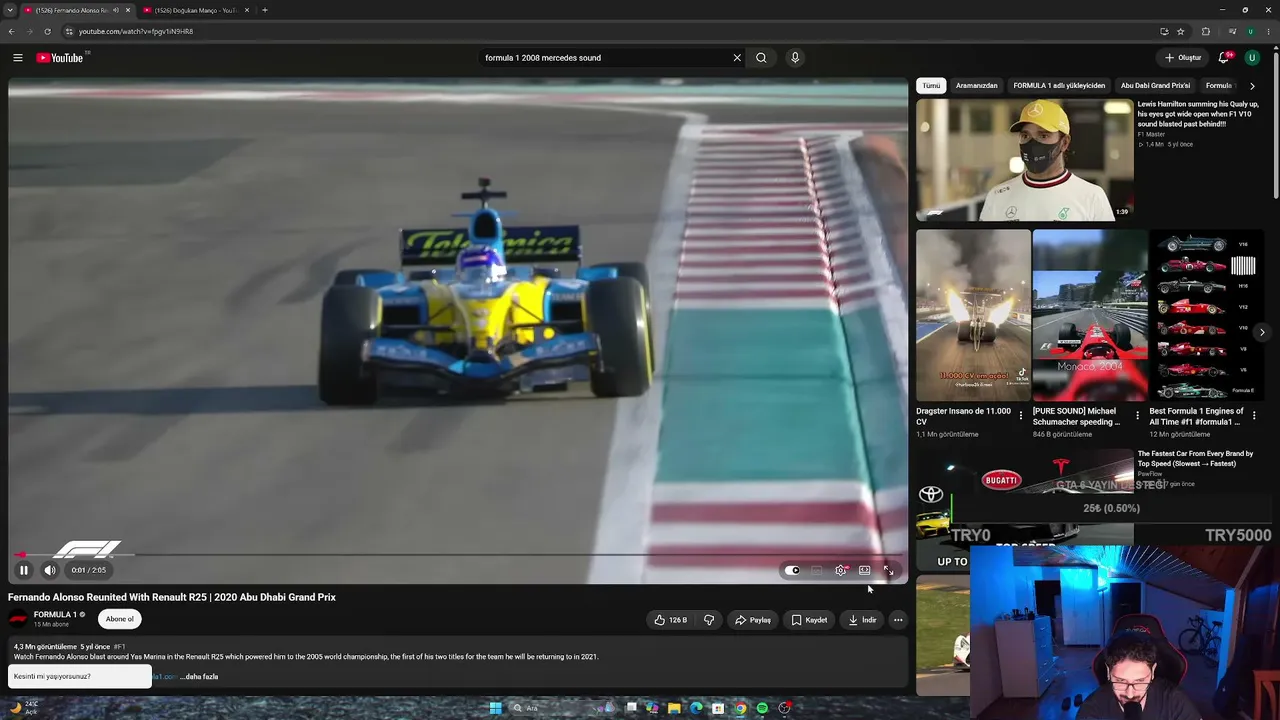Show next Shorts with the arrow
Viewport: 1280px width, 720px height.
(1262, 332)
